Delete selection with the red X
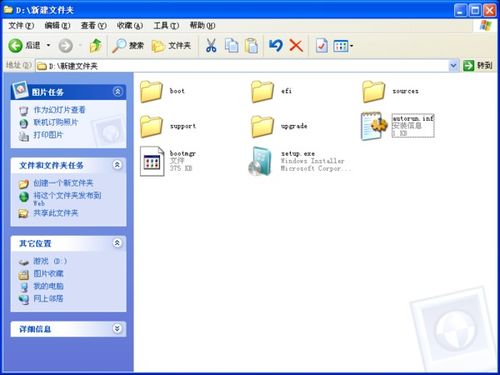Viewport: 500px width, 375px height. click(x=296, y=46)
